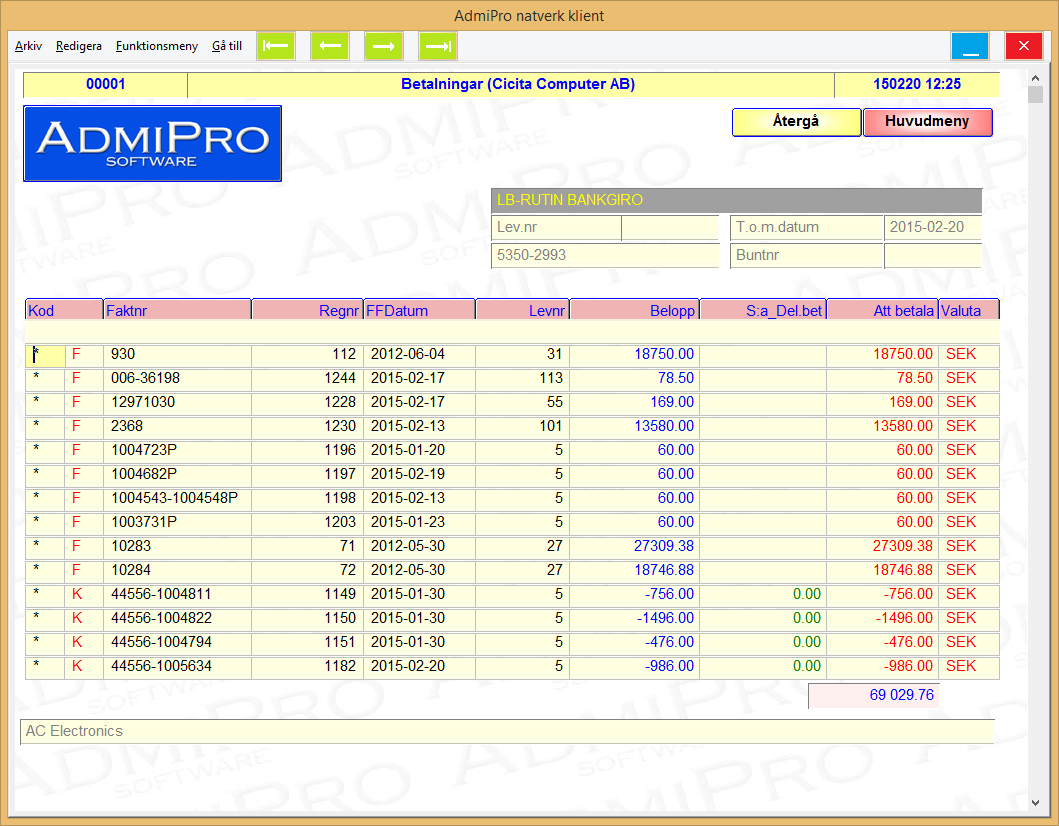
Task: Minimize the AdmiPro client window
Action: (x=970, y=46)
